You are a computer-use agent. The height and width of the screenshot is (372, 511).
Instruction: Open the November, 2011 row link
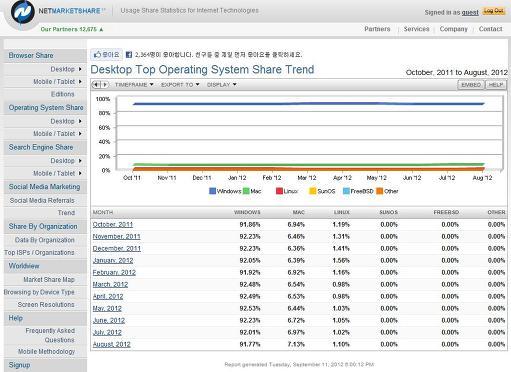[x=116, y=237]
